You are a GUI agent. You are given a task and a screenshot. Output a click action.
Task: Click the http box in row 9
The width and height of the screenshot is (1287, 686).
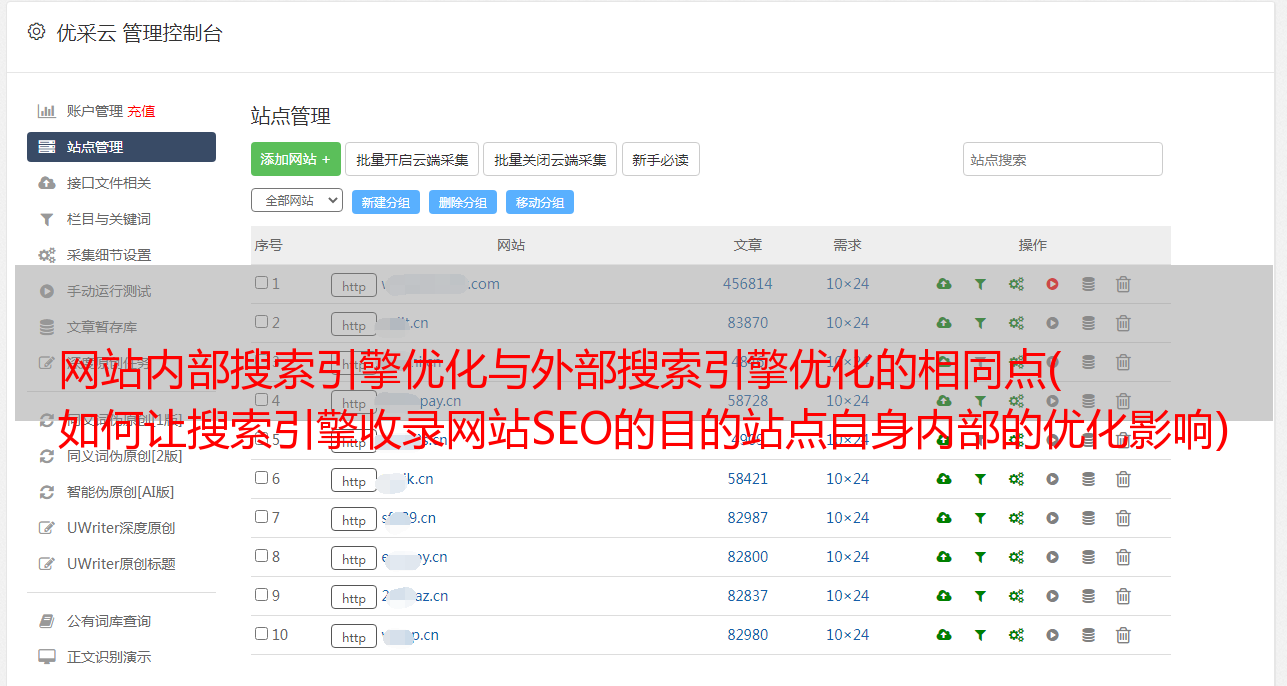354,598
